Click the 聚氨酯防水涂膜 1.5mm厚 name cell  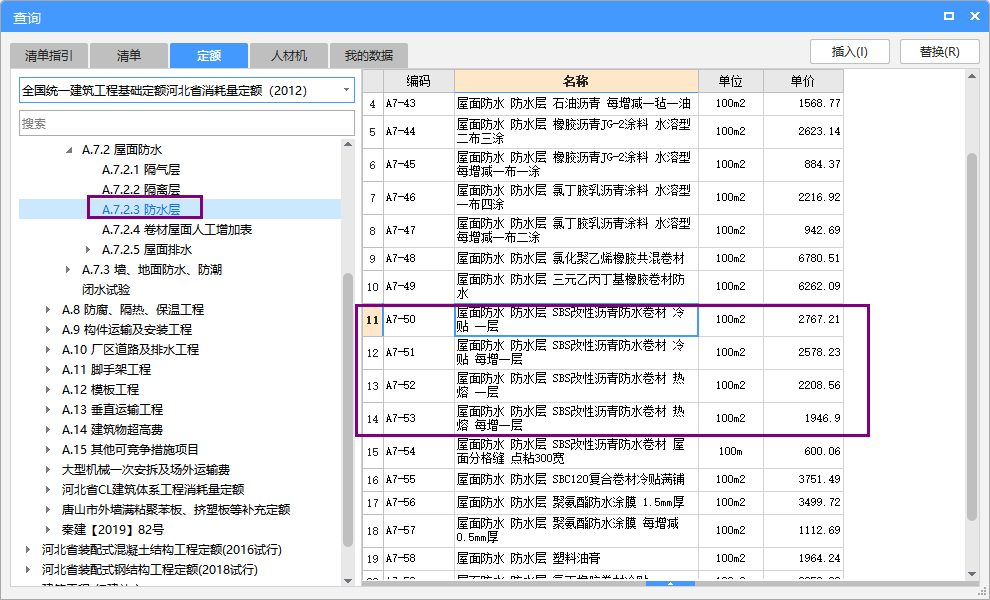576,503
